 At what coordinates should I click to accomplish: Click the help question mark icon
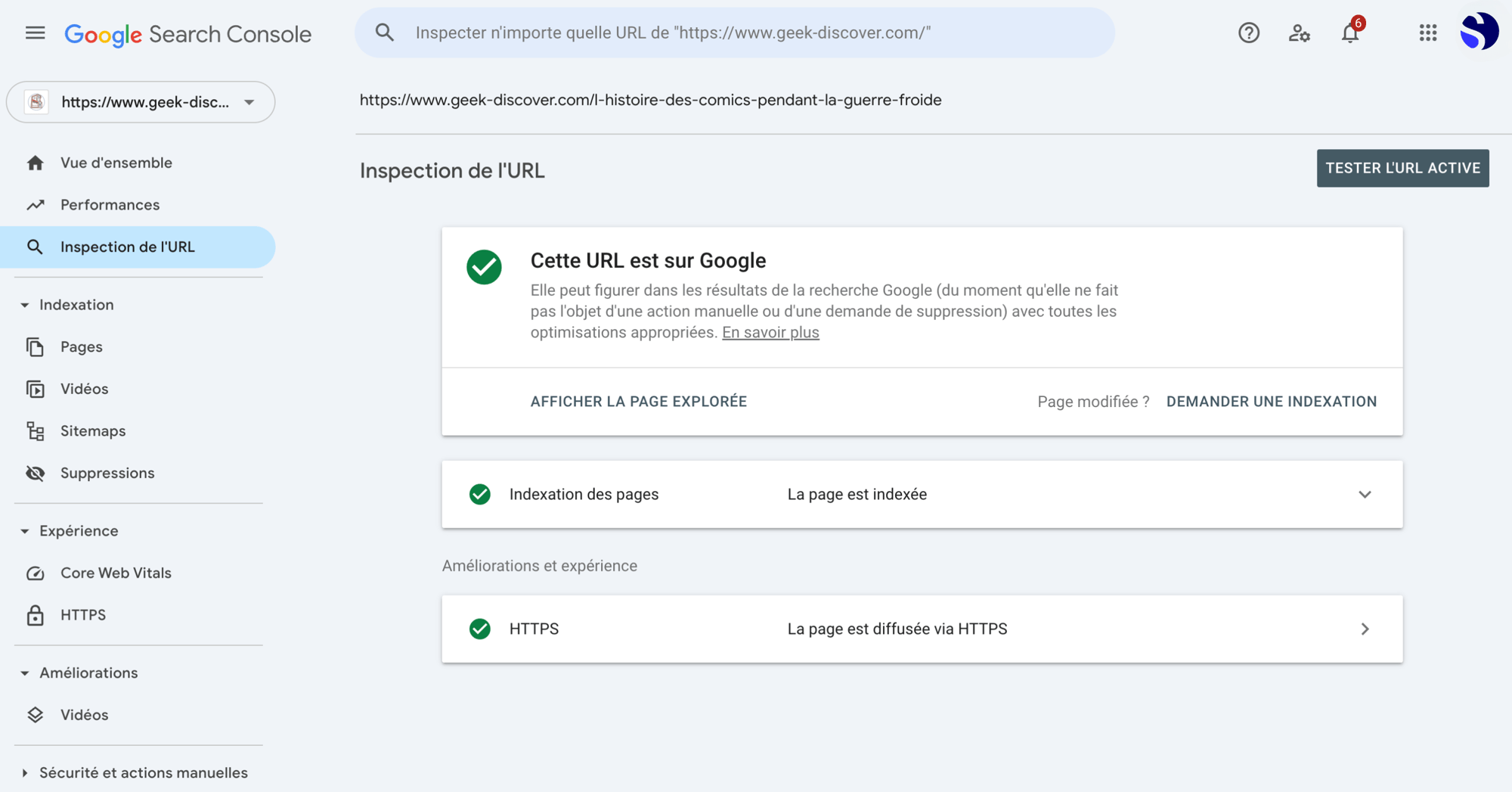pyautogui.click(x=1248, y=33)
